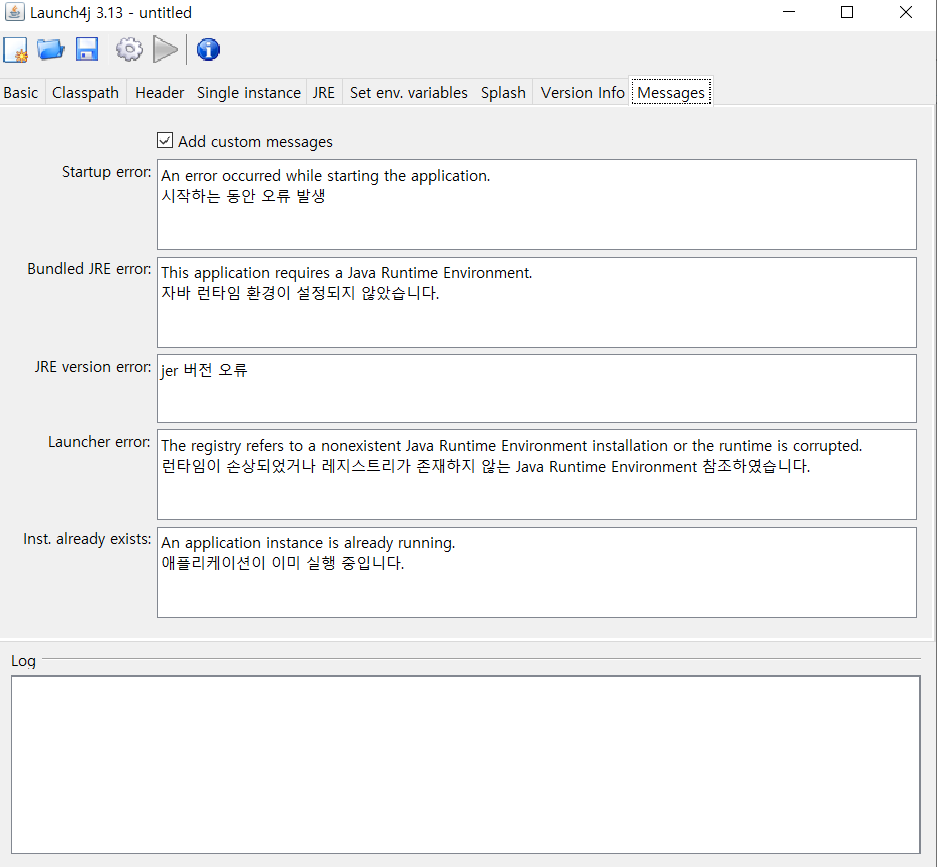Go to the Single instance tab

point(248,92)
